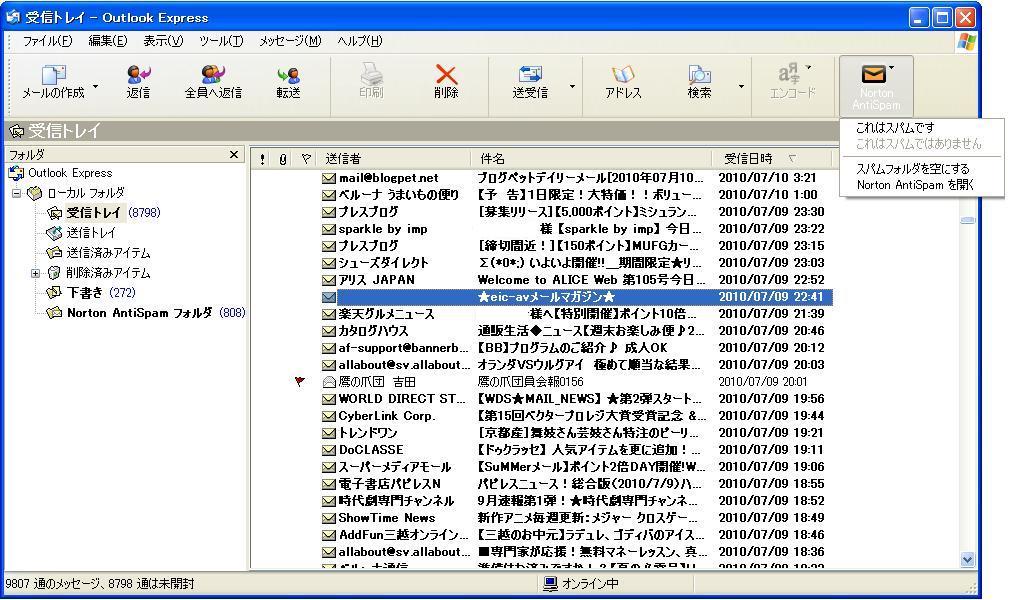The image size is (1024, 600).
Task: Select the トレンドワン message
Action: 575,433
